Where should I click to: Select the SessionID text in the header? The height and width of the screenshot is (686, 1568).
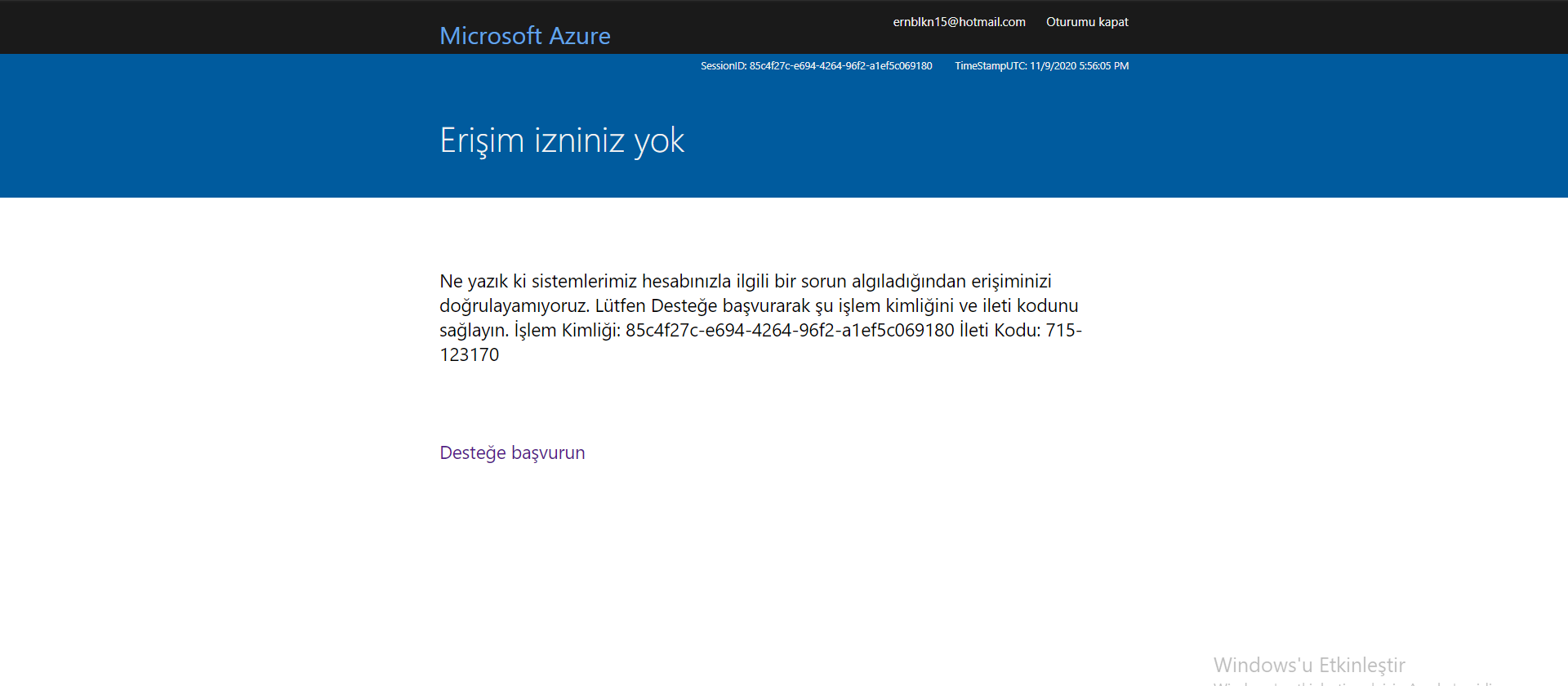[x=816, y=66]
